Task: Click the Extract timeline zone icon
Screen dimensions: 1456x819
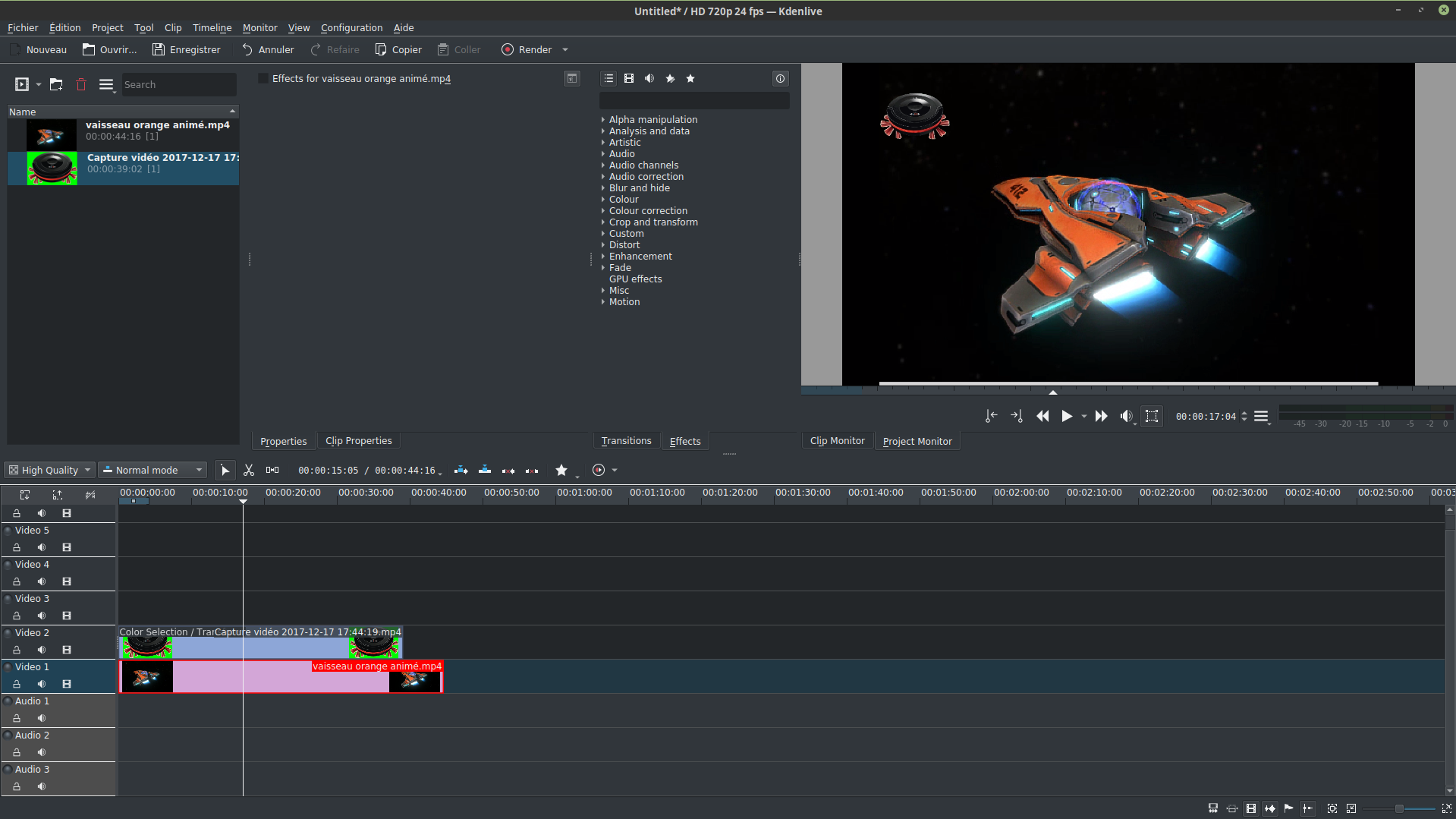Action: (x=508, y=471)
